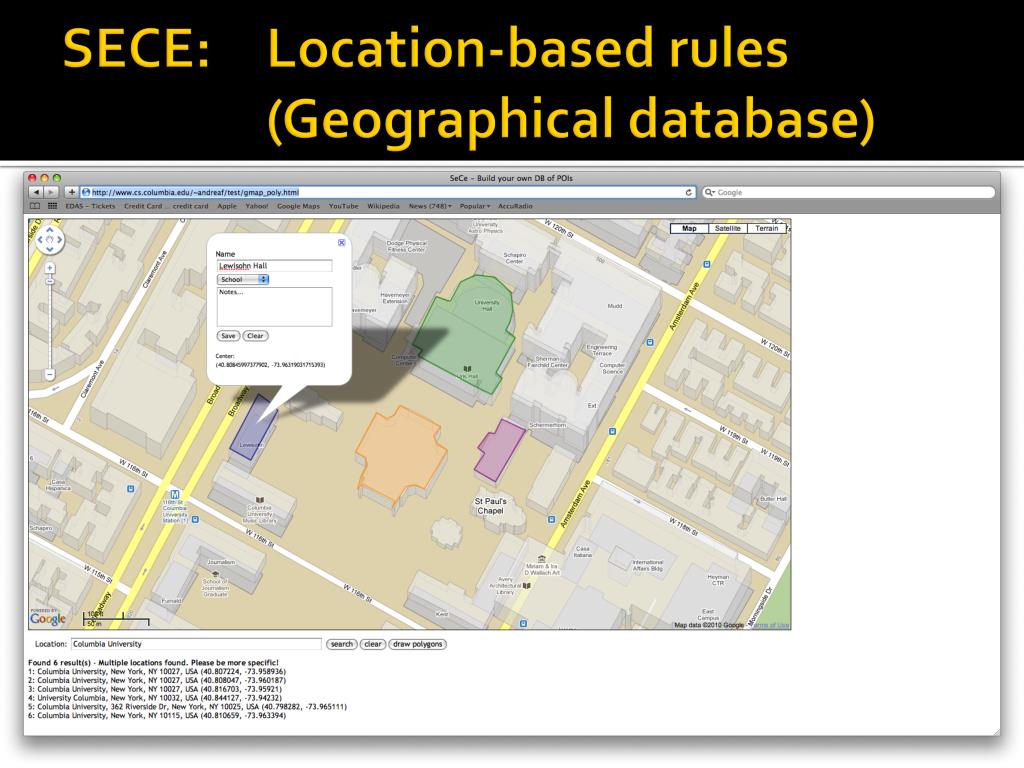This screenshot has height=768, width=1024.
Task: Click the Music Library book icon
Action: pyautogui.click(x=260, y=500)
